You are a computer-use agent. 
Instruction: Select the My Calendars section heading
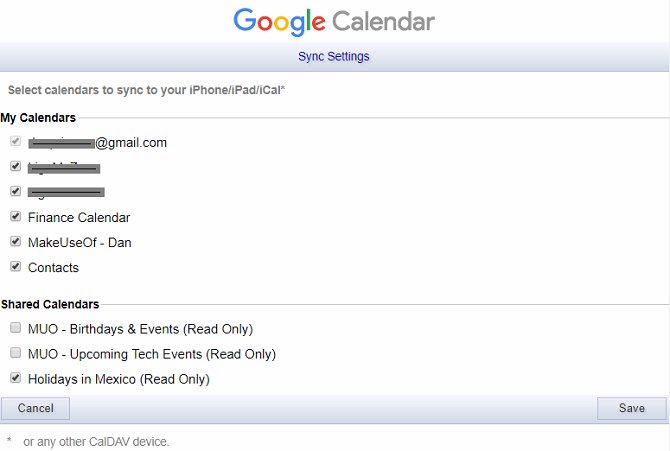pos(38,118)
